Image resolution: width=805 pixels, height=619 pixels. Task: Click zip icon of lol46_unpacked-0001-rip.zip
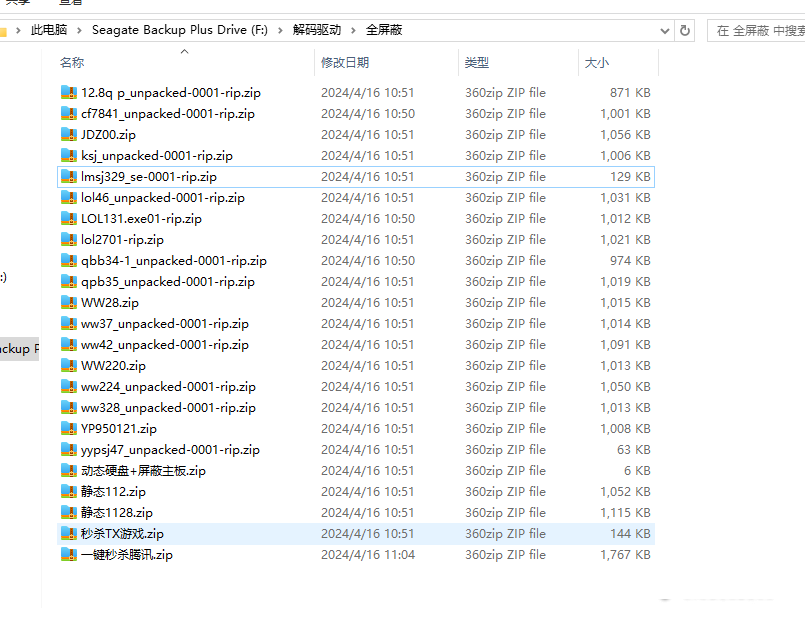pyautogui.click(x=69, y=198)
